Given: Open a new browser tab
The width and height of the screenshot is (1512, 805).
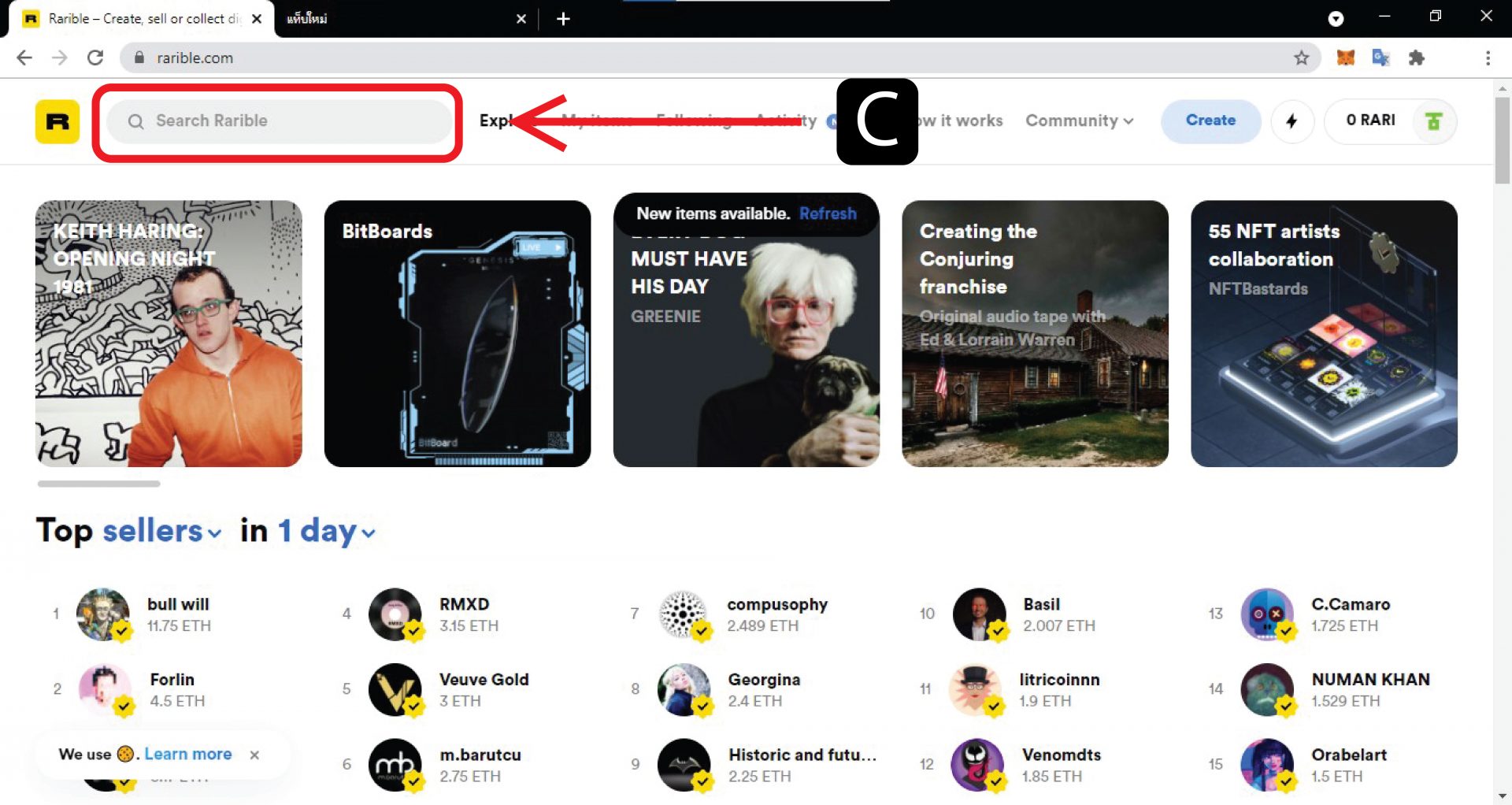Looking at the screenshot, I should pyautogui.click(x=563, y=19).
